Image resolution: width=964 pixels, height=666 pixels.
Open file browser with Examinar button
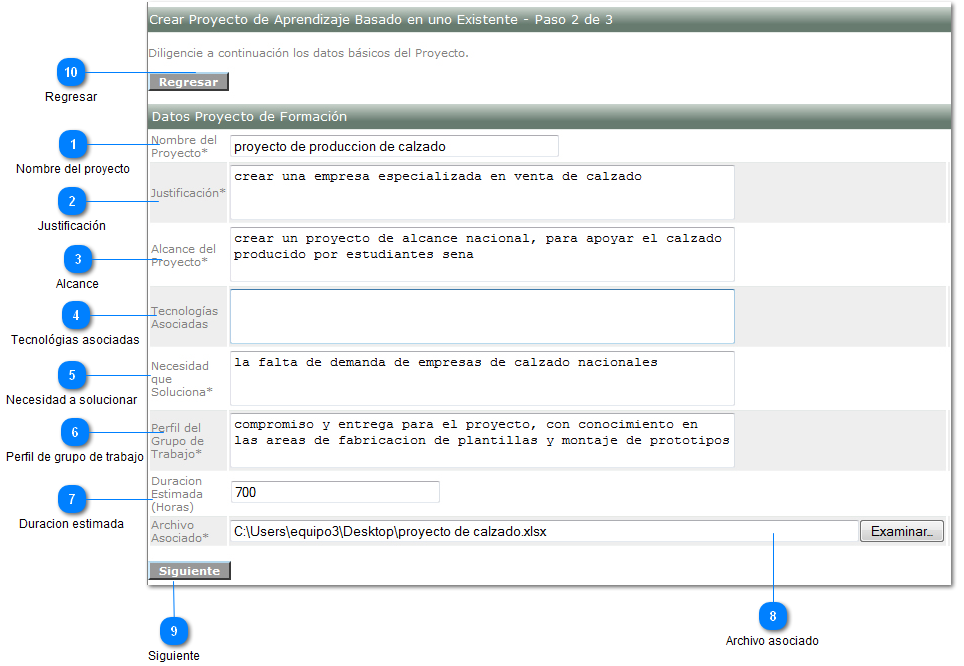[x=901, y=531]
